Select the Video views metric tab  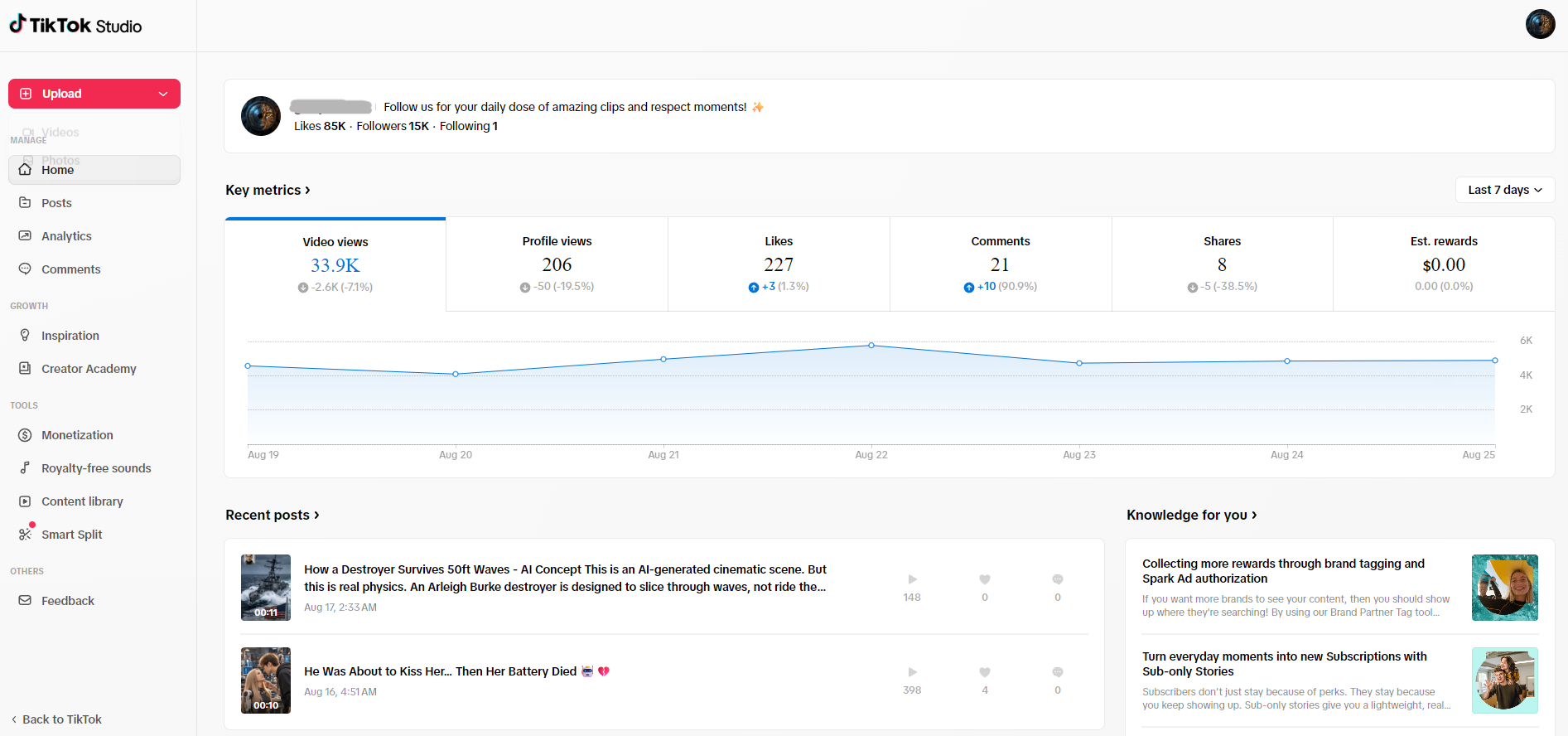[x=335, y=264]
